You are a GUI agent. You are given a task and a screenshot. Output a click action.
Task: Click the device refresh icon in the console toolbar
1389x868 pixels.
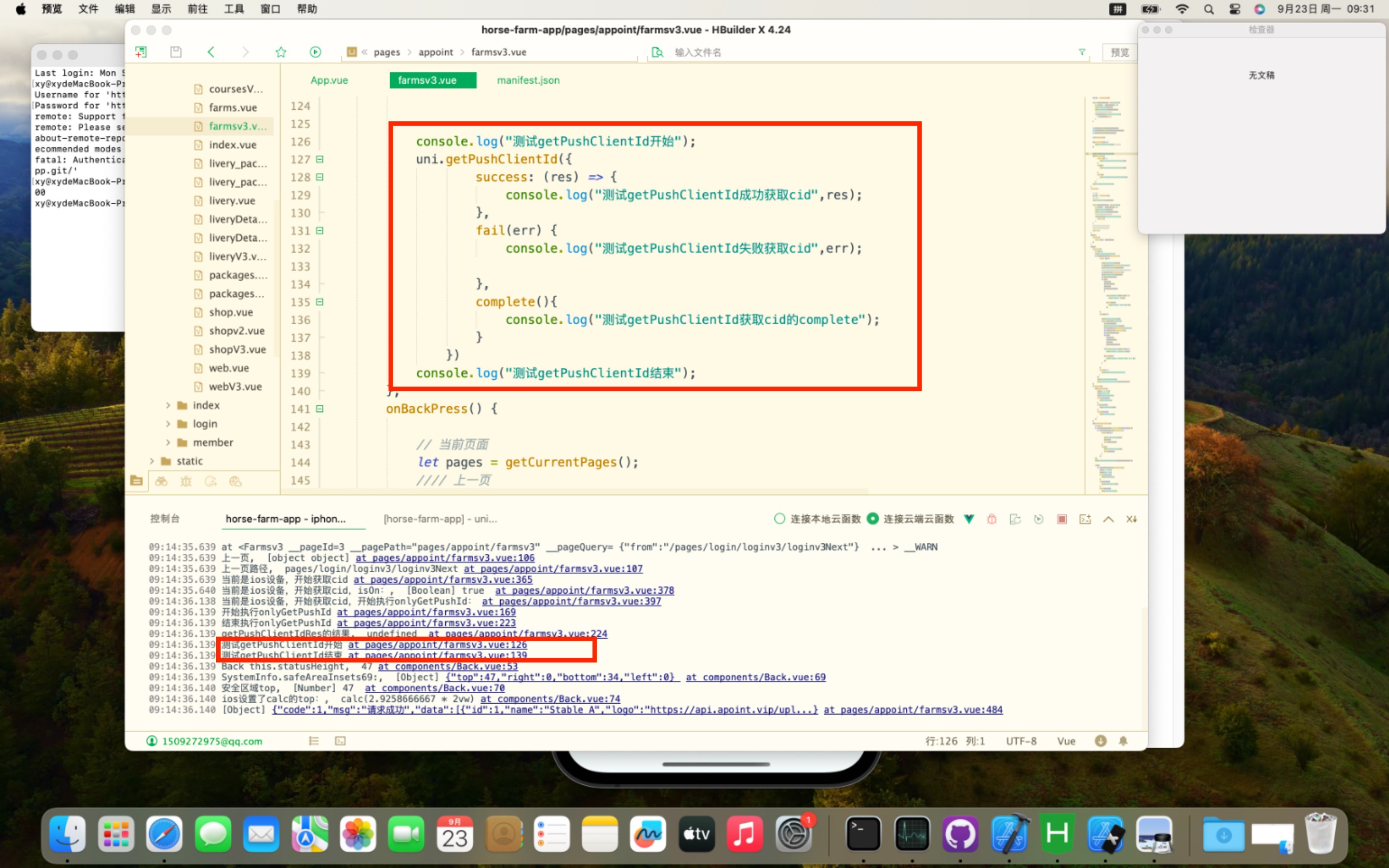pos(1015,519)
